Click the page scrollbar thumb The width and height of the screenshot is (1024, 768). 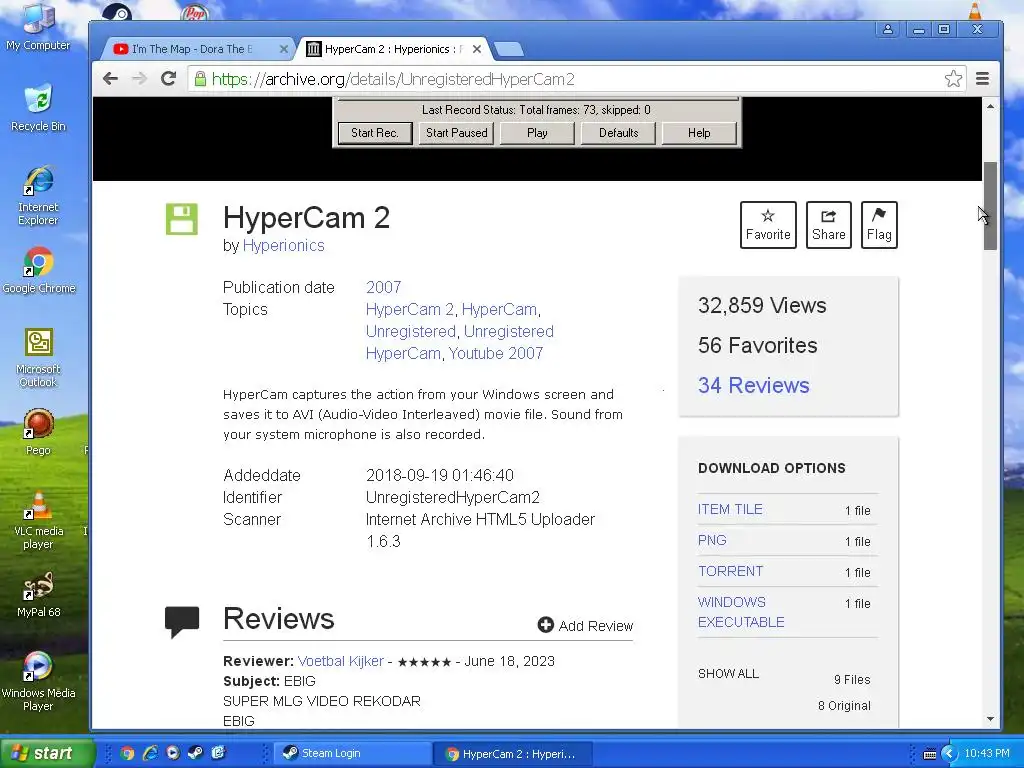tap(990, 206)
